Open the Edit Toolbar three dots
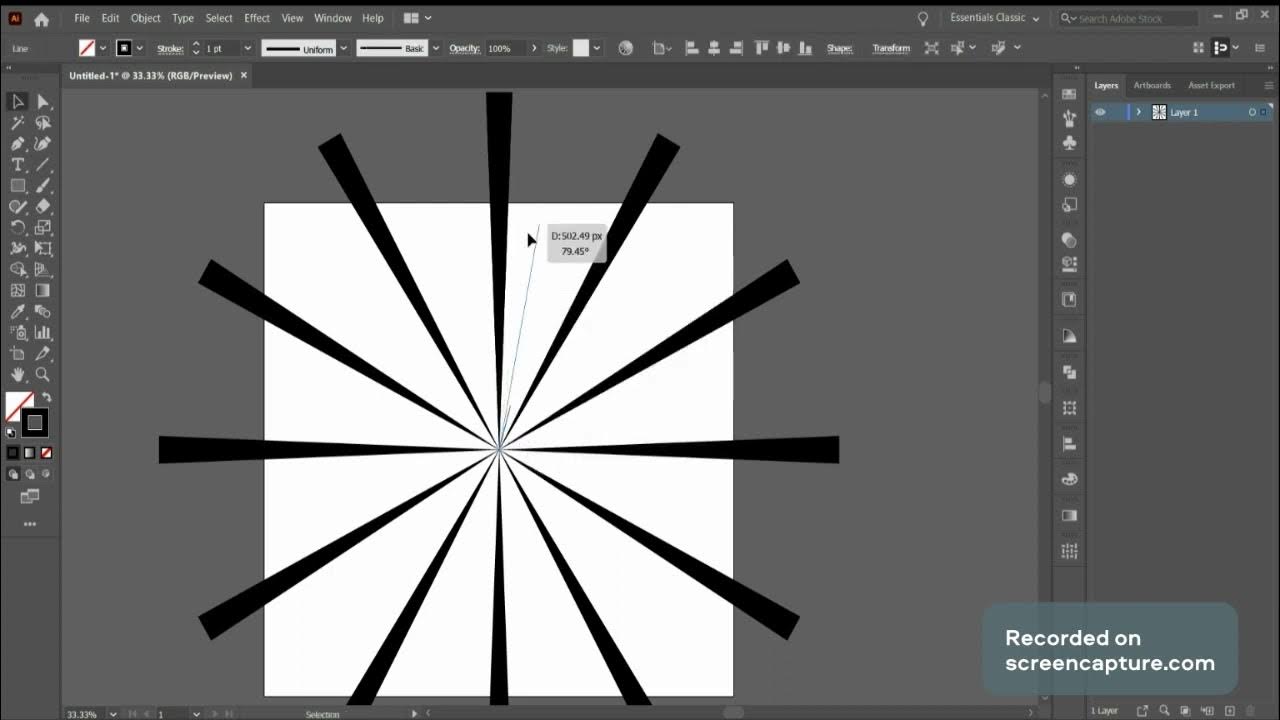Image resolution: width=1280 pixels, height=720 pixels. tap(29, 524)
